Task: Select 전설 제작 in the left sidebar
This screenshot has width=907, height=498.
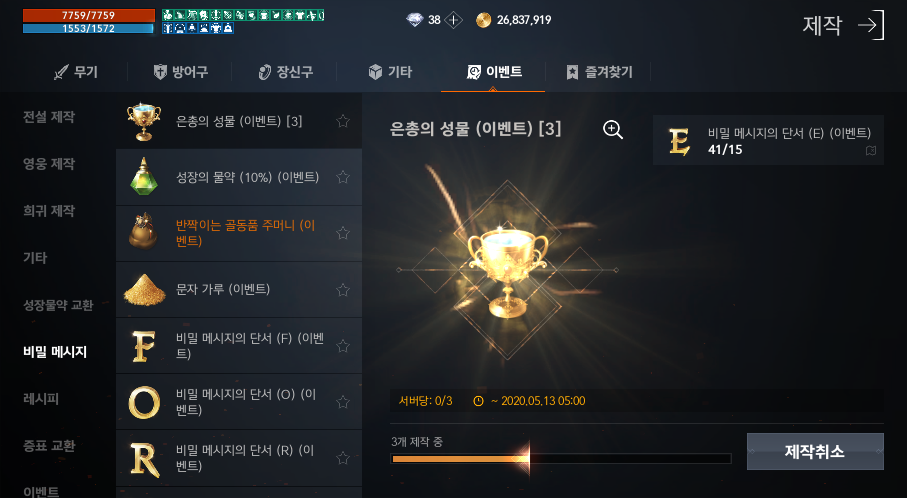Action: (x=49, y=117)
